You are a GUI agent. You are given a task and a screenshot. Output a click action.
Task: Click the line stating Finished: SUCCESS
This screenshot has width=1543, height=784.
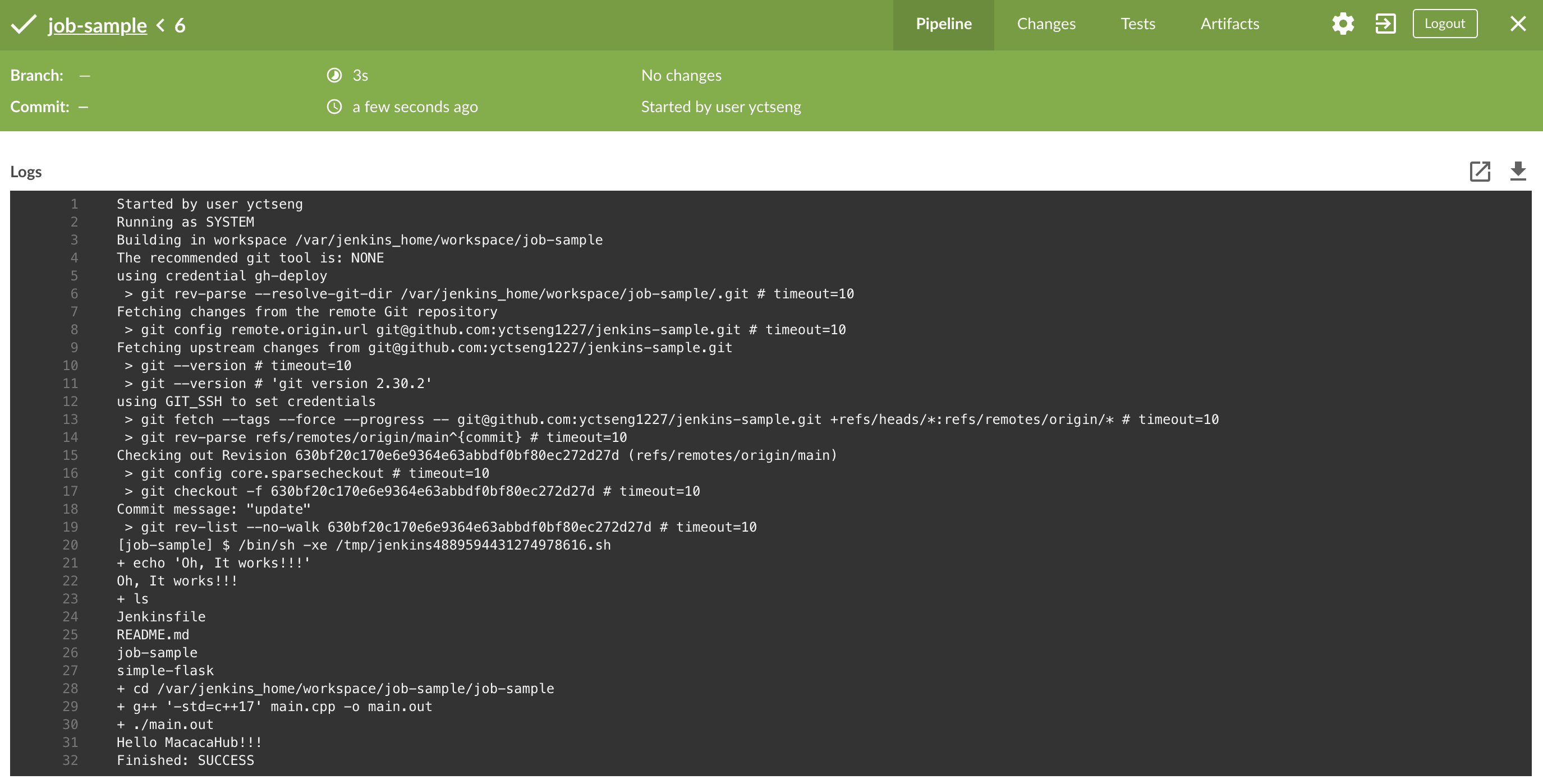tap(186, 760)
